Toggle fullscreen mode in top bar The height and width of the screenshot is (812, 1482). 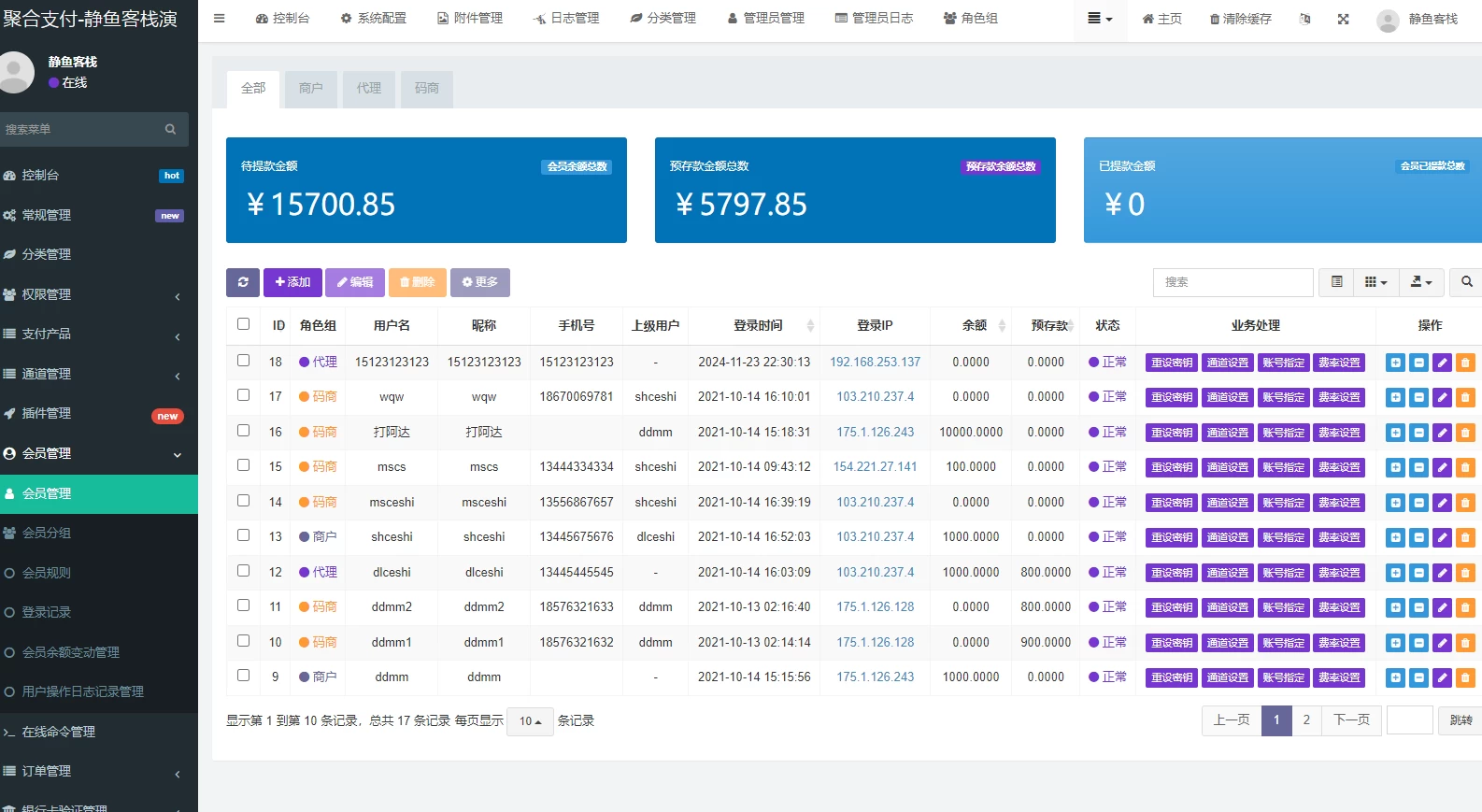(1343, 19)
